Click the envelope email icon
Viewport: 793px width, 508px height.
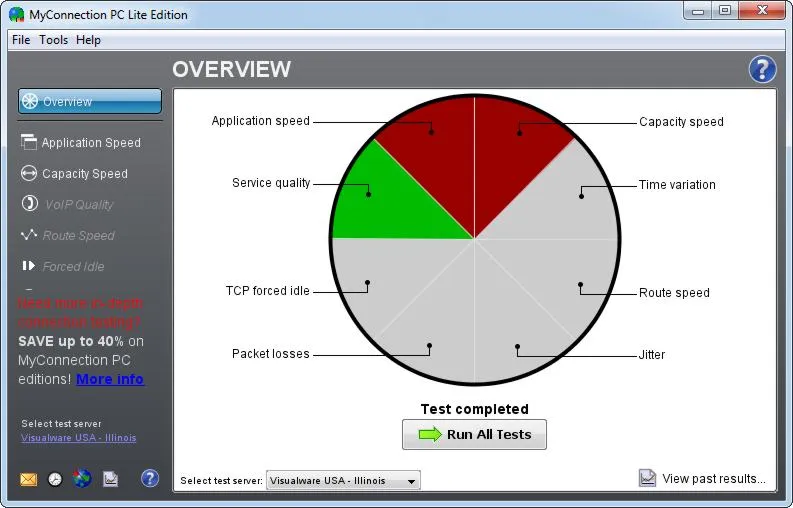(28, 479)
